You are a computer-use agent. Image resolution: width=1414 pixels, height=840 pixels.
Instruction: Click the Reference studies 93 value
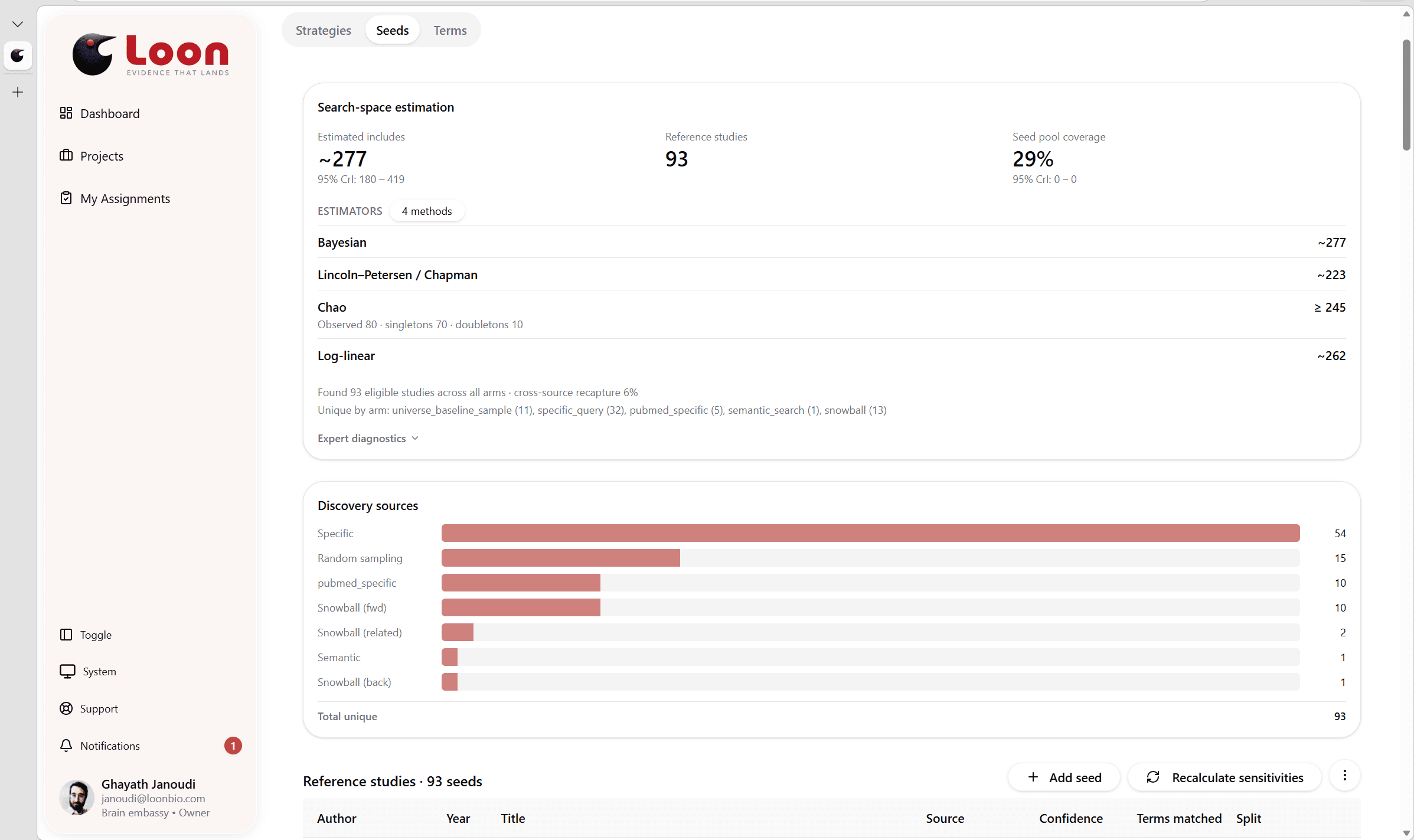tap(677, 159)
